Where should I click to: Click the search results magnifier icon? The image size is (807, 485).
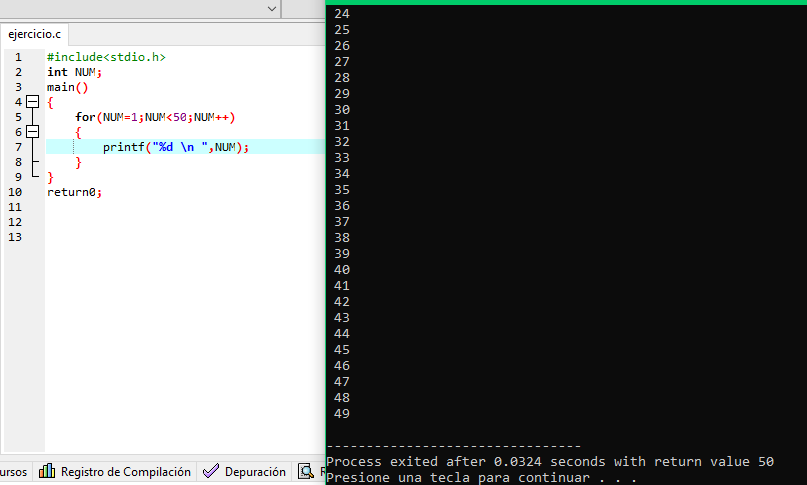(306, 471)
